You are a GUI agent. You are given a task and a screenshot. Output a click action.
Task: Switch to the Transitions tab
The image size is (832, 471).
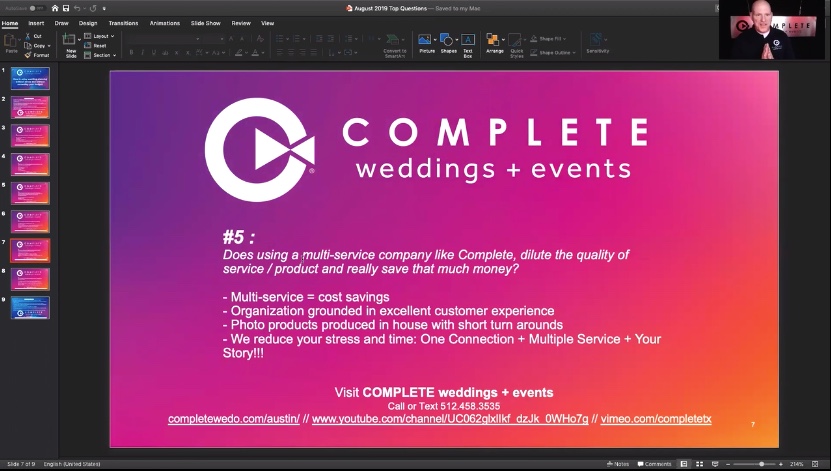pyautogui.click(x=123, y=23)
